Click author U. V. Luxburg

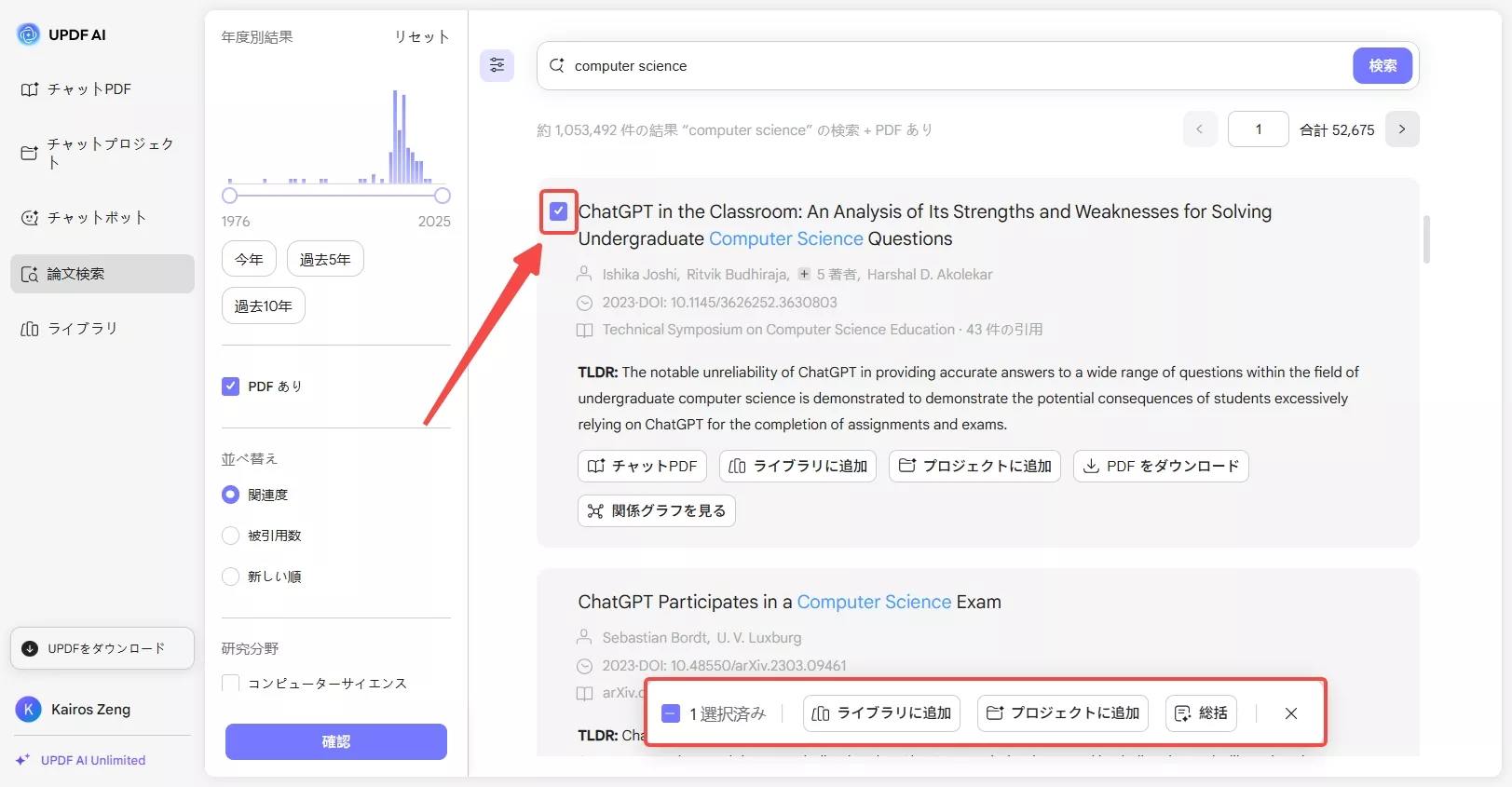(759, 638)
